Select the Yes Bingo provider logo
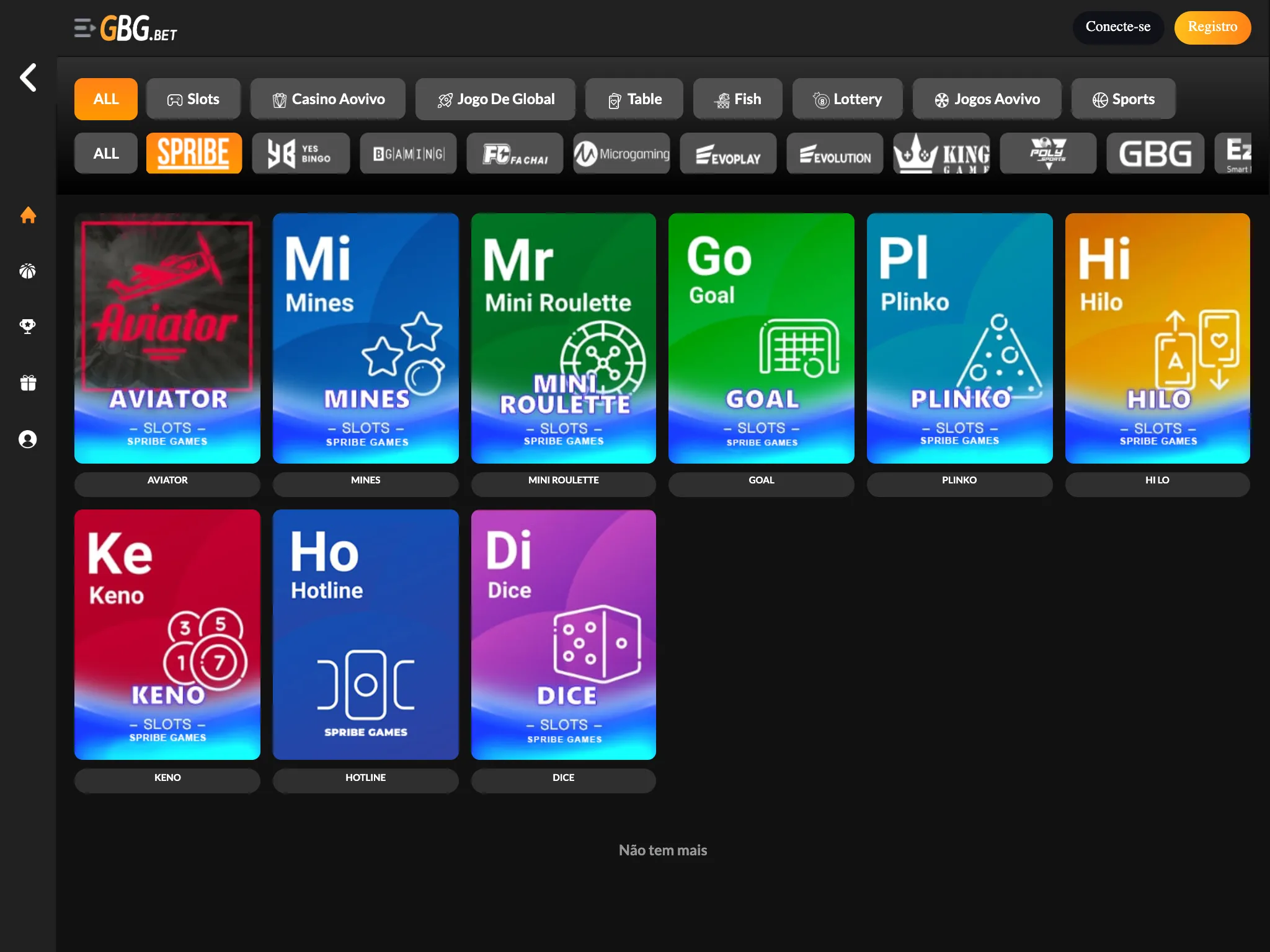The image size is (1270, 952). 301,154
